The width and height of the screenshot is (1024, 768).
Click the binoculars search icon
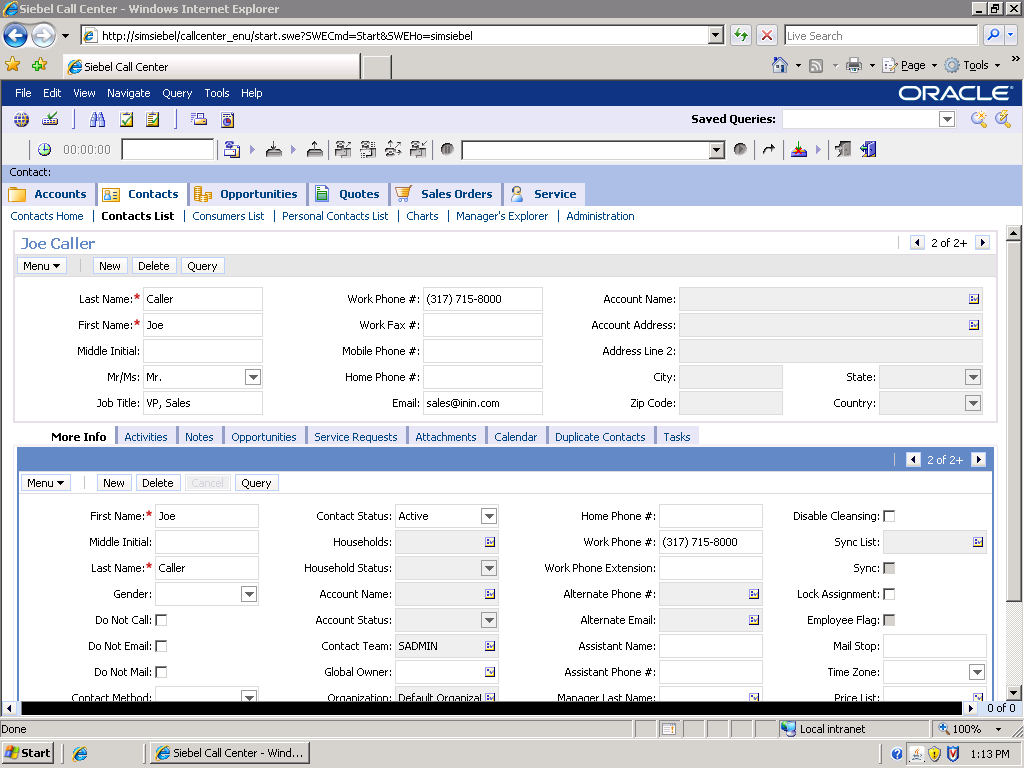(98, 120)
